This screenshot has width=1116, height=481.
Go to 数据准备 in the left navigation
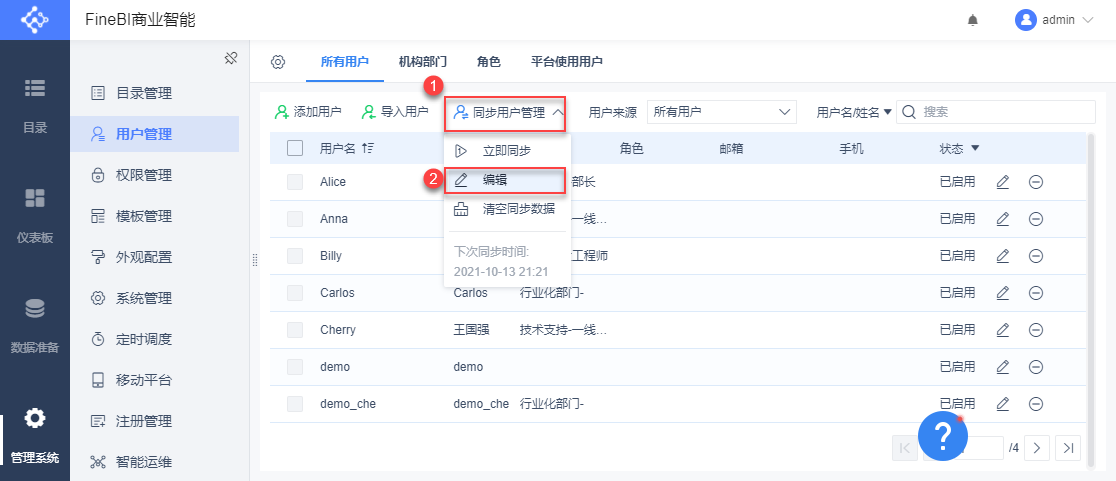[x=35, y=326]
